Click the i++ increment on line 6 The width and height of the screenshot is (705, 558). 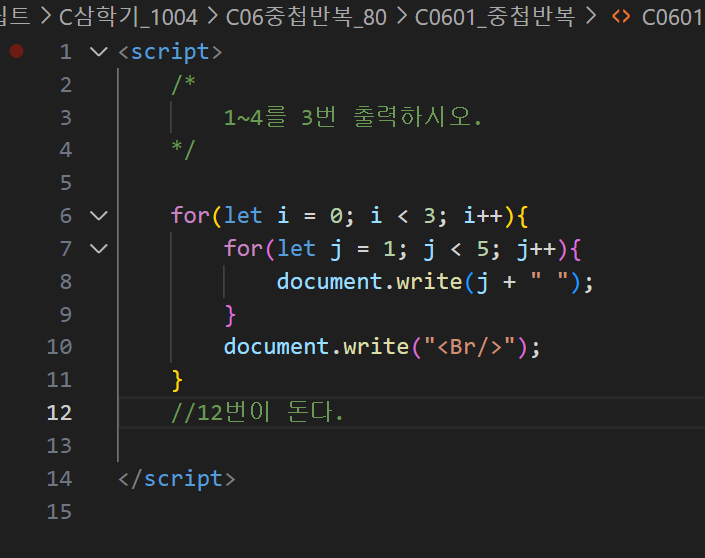coord(483,216)
